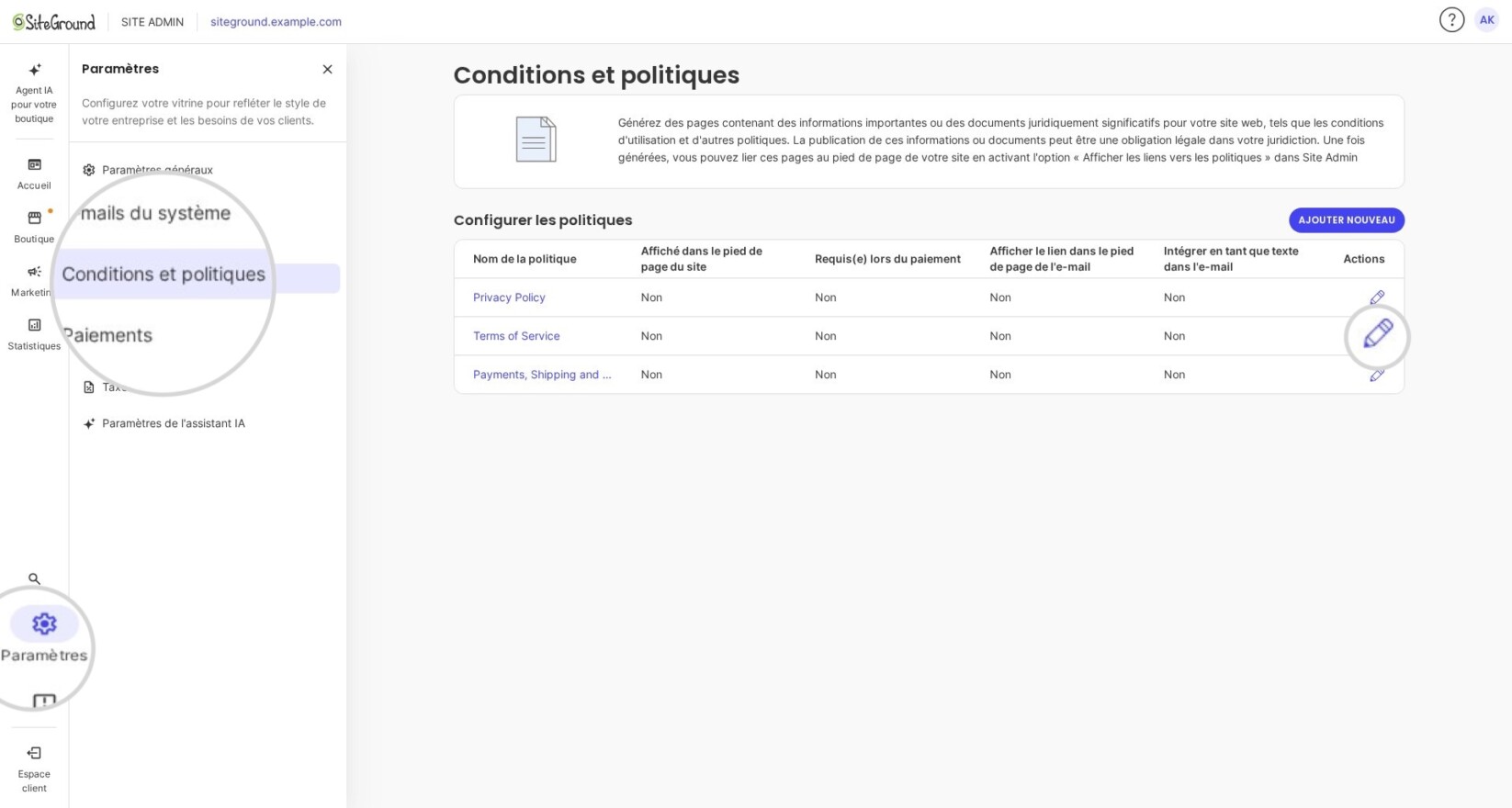Image resolution: width=1512 pixels, height=808 pixels.
Task: Open Paramètres généraux
Action: pos(157,170)
